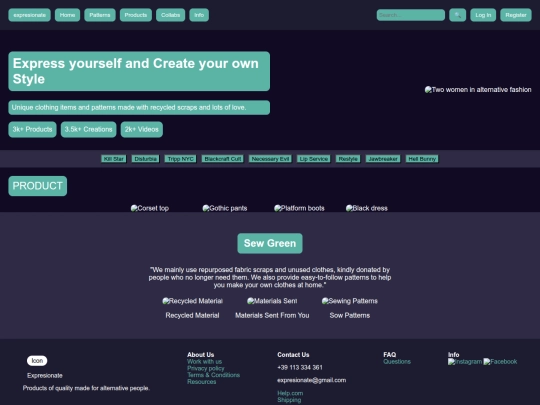The image size is (540, 405).
Task: Open the Home nav item
Action: coord(68,15)
